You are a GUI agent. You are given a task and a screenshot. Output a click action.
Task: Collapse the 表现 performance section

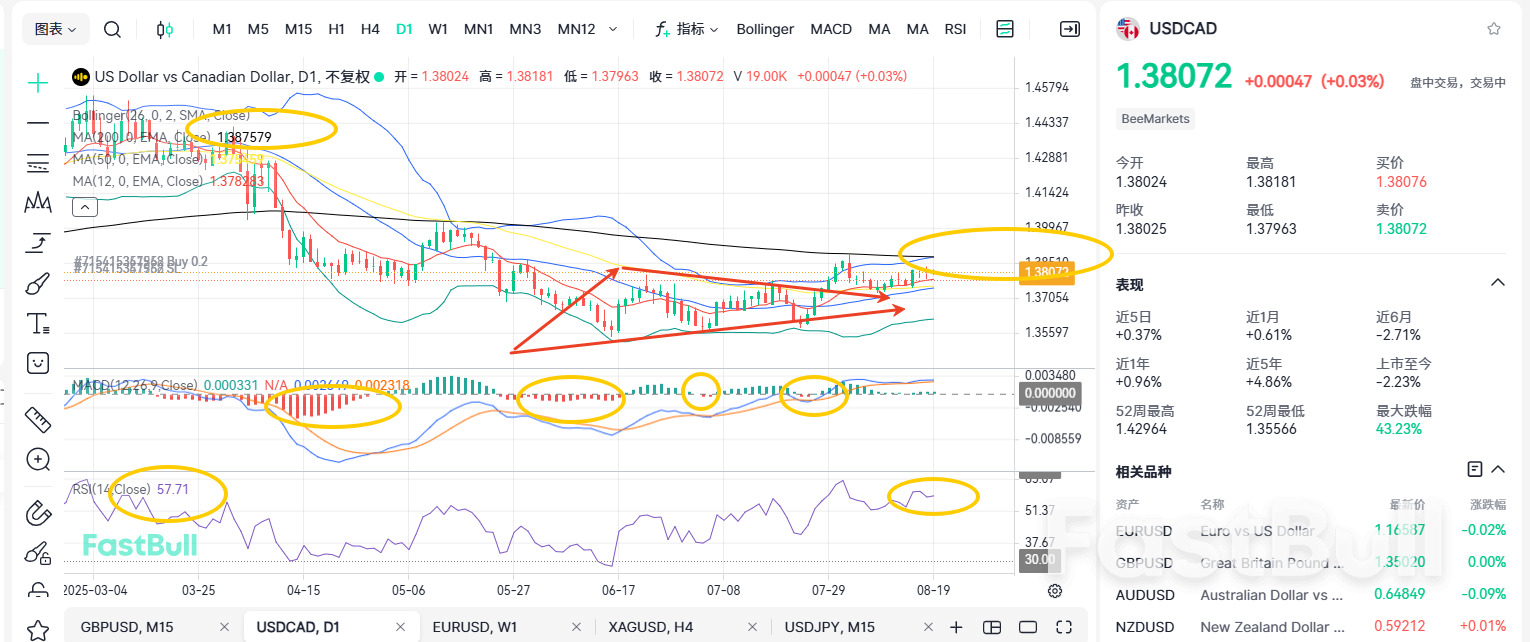pos(1497,283)
